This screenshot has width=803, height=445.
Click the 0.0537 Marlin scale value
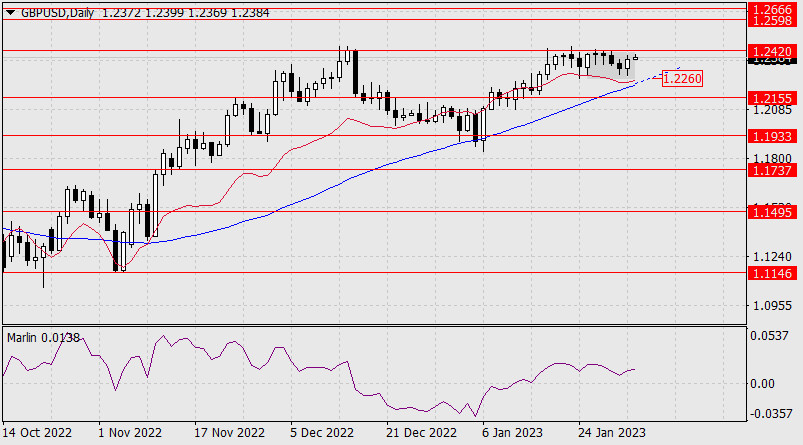[769, 336]
